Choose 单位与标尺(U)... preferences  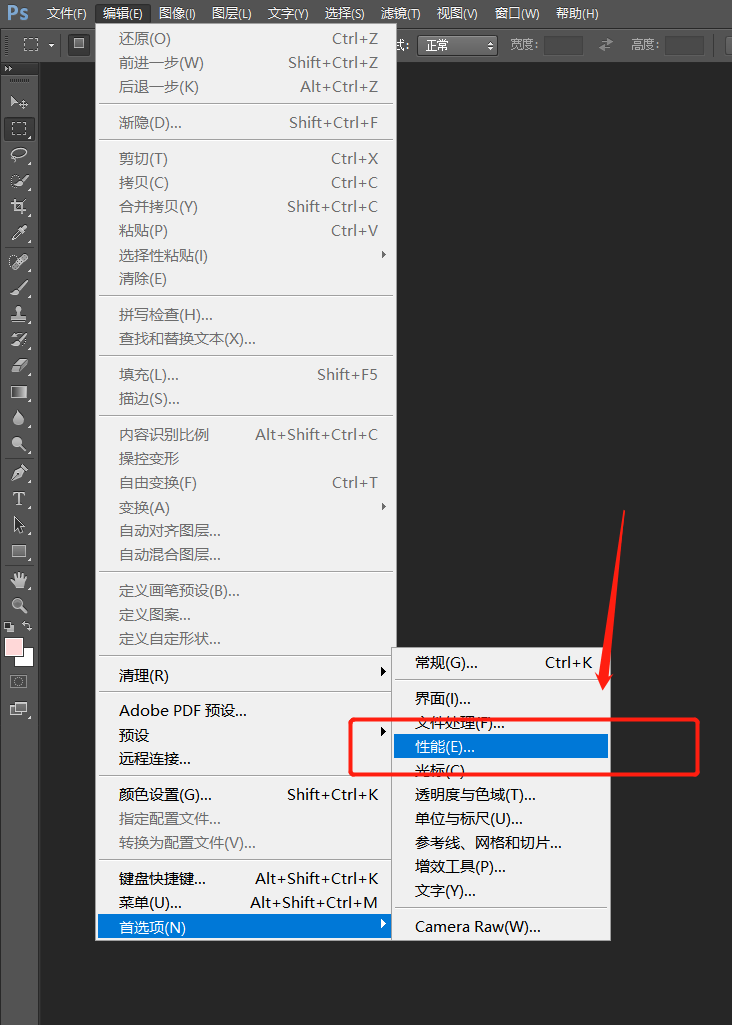pos(501,818)
